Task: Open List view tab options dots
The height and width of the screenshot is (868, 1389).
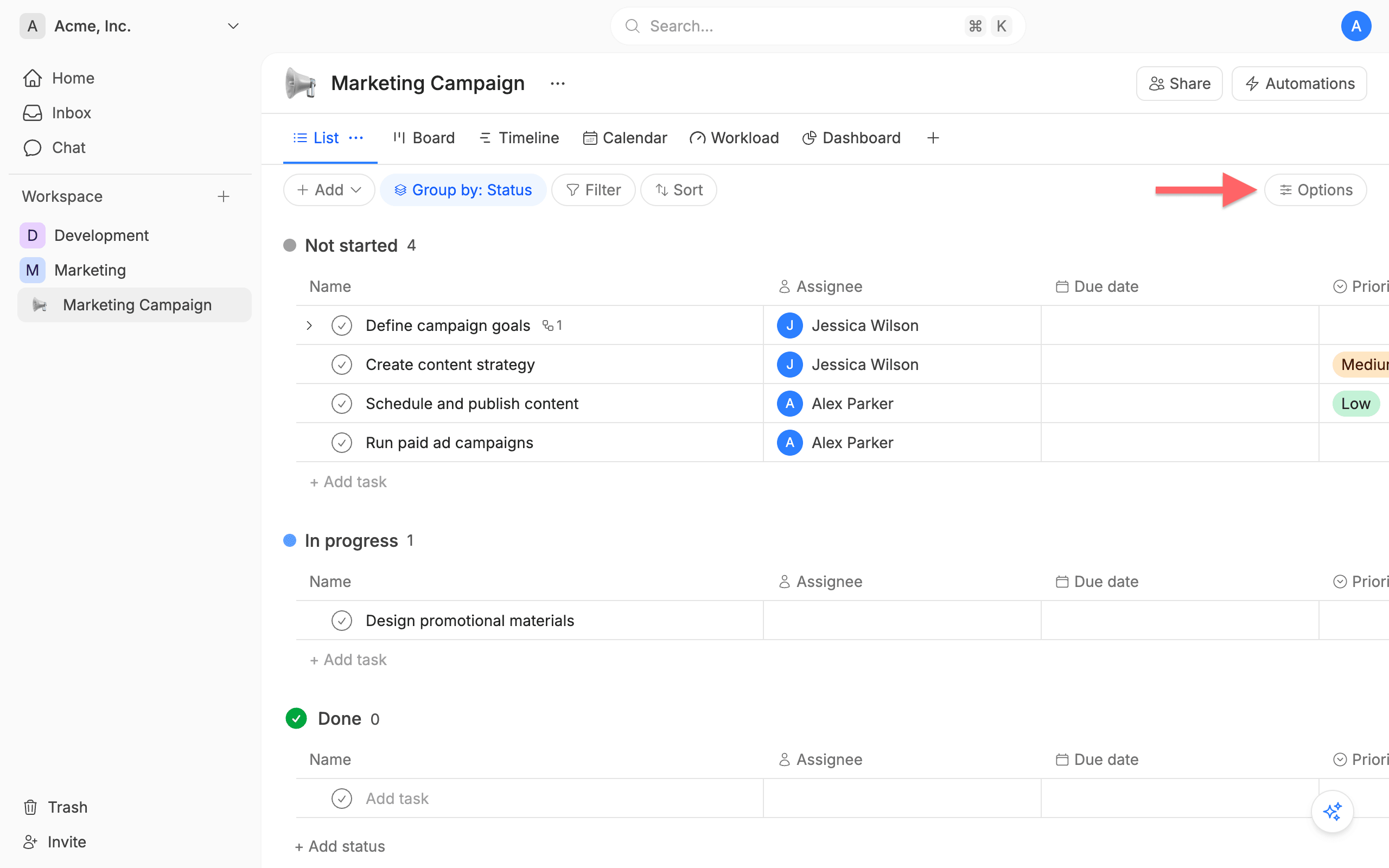Action: point(356,138)
